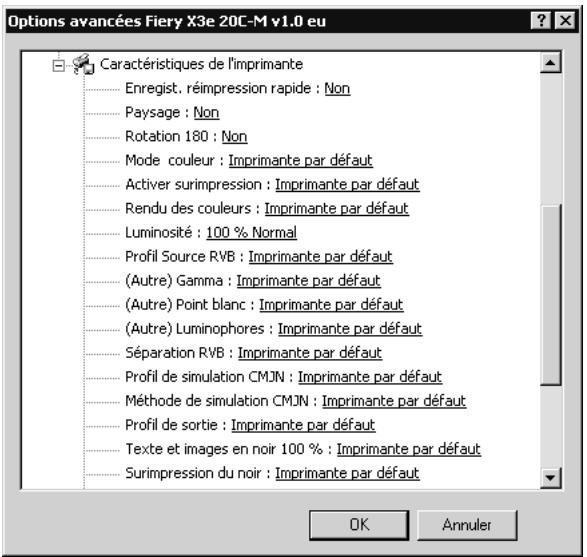Change the Paysage value Non
587x557 pixels.
[206, 113]
